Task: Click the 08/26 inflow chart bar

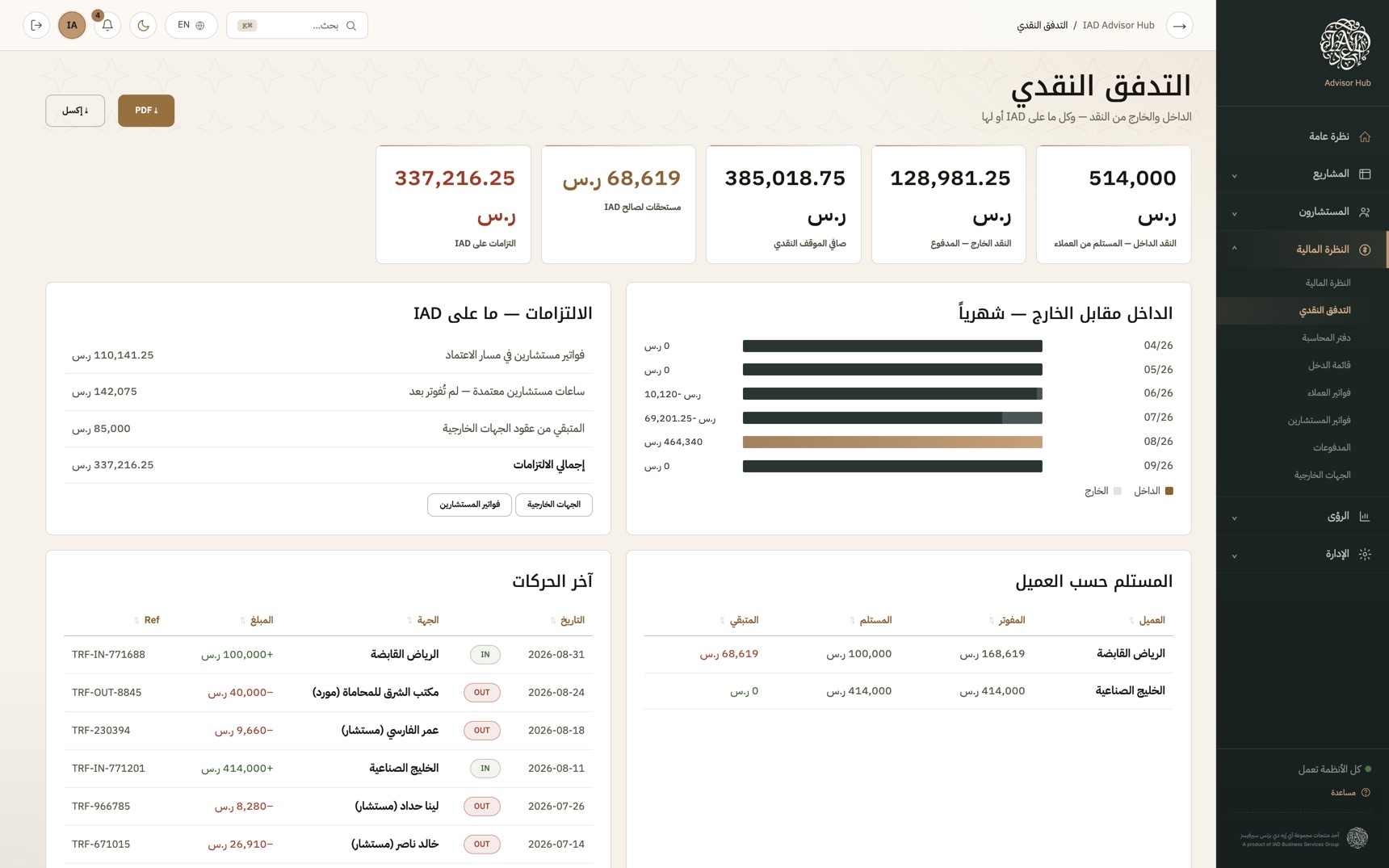Action: [x=892, y=442]
